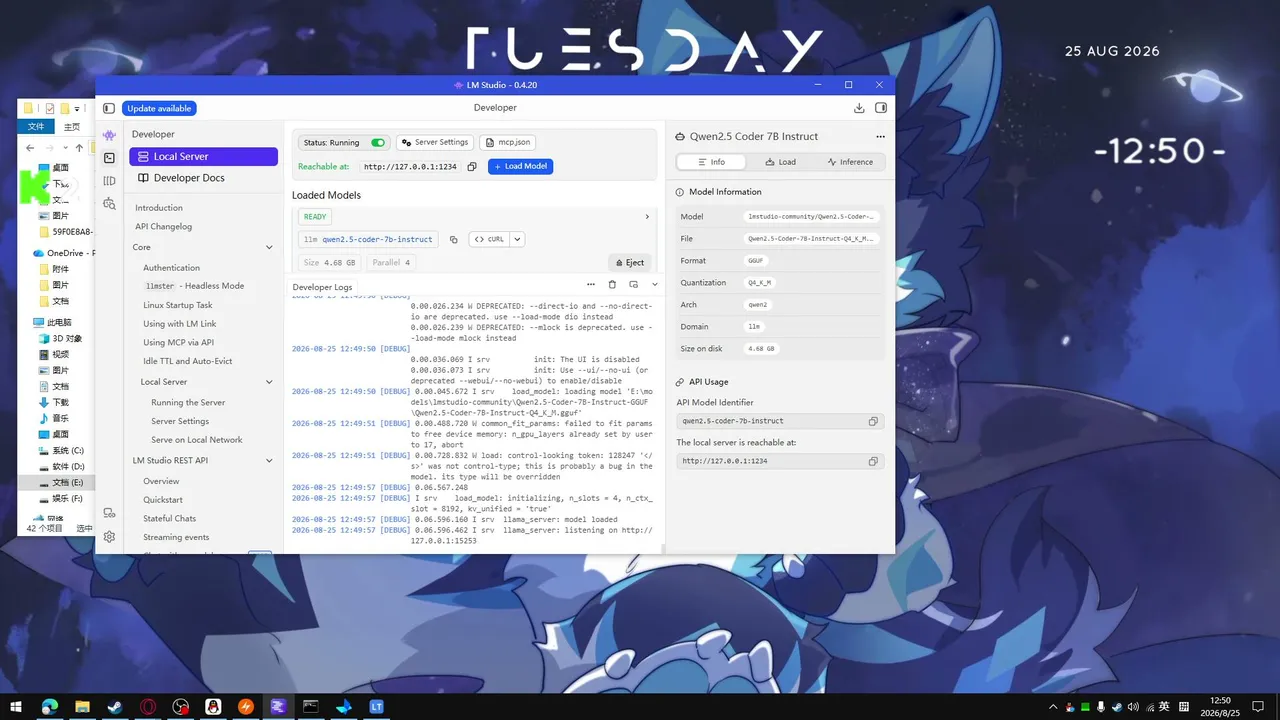This screenshot has width=1280, height=720.
Task: Open the model Discover search icon
Action: pos(109,204)
